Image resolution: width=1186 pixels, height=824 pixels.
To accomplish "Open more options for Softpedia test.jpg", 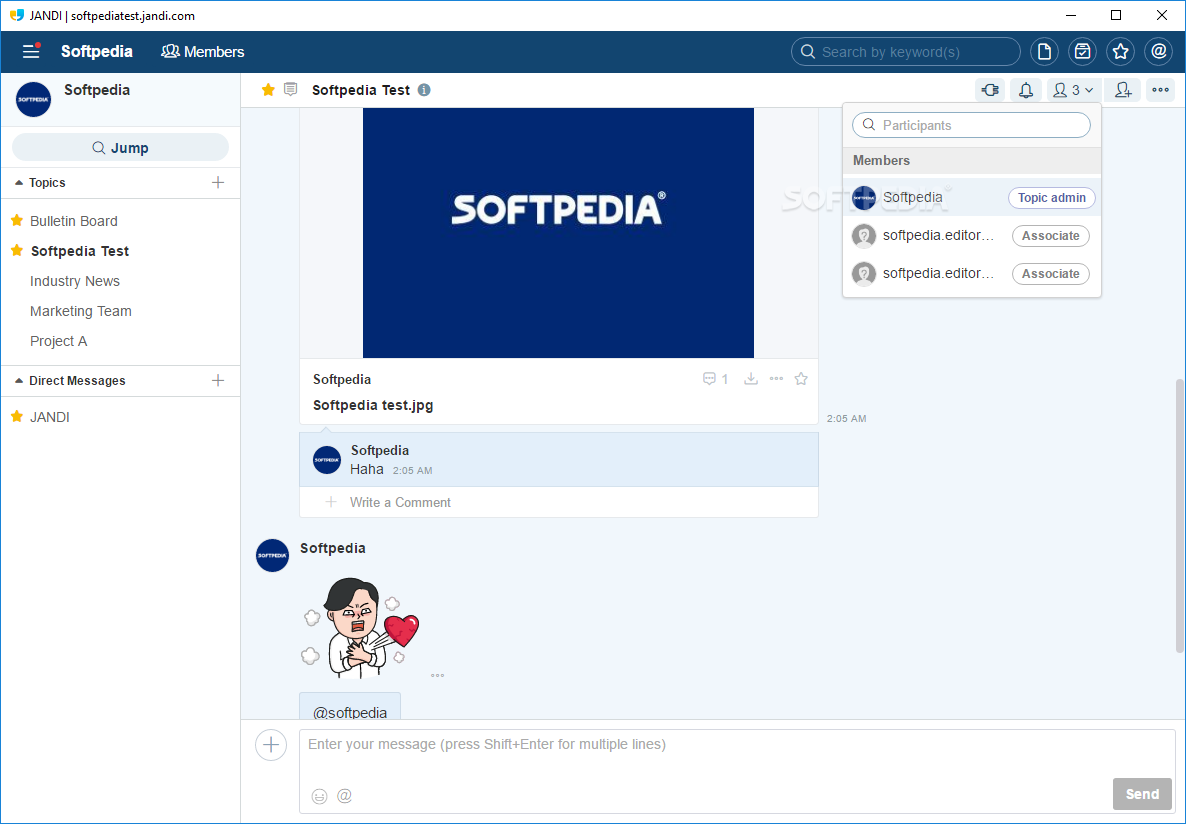I will point(776,378).
